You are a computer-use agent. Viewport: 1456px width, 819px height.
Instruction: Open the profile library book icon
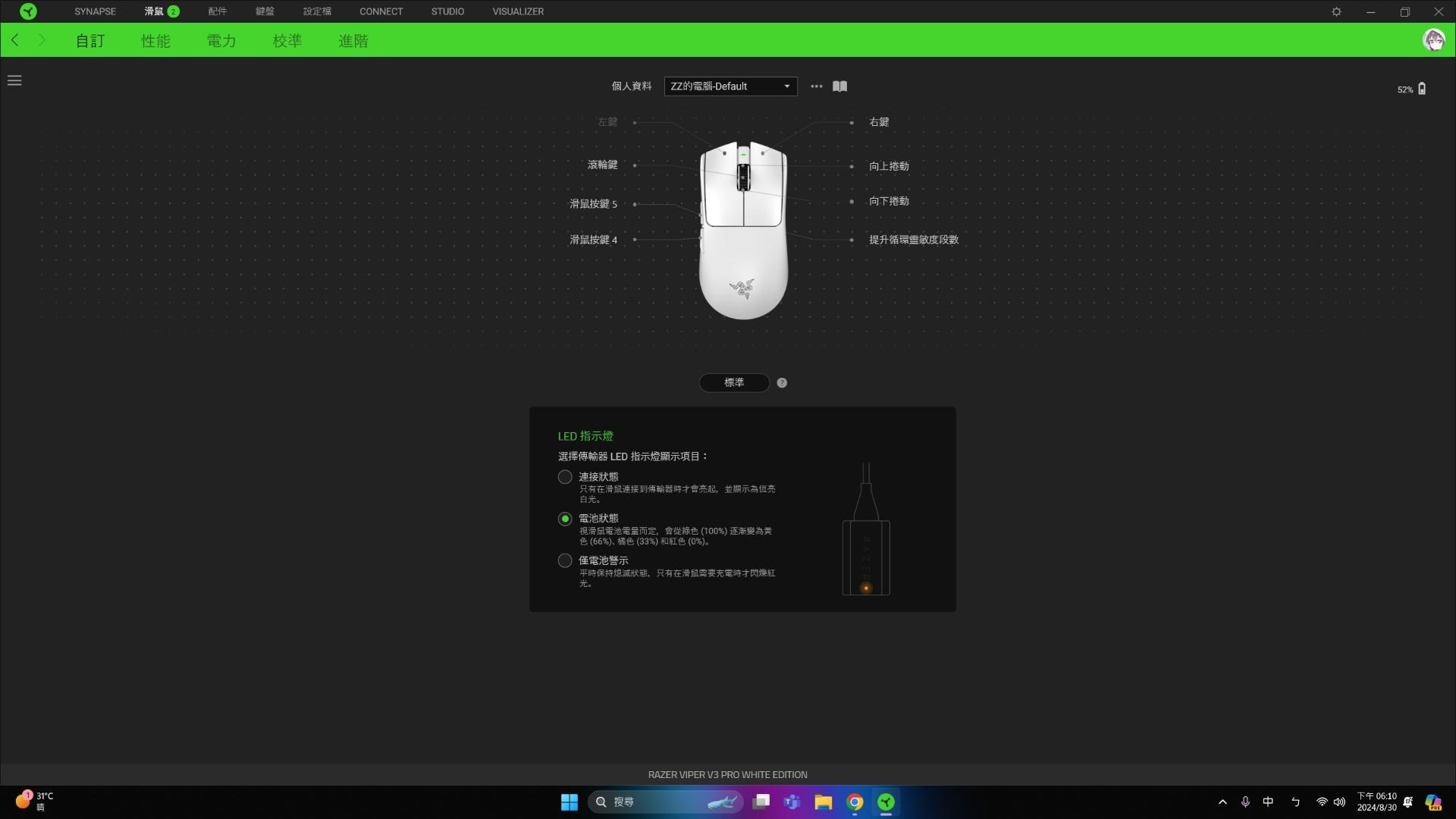840,86
